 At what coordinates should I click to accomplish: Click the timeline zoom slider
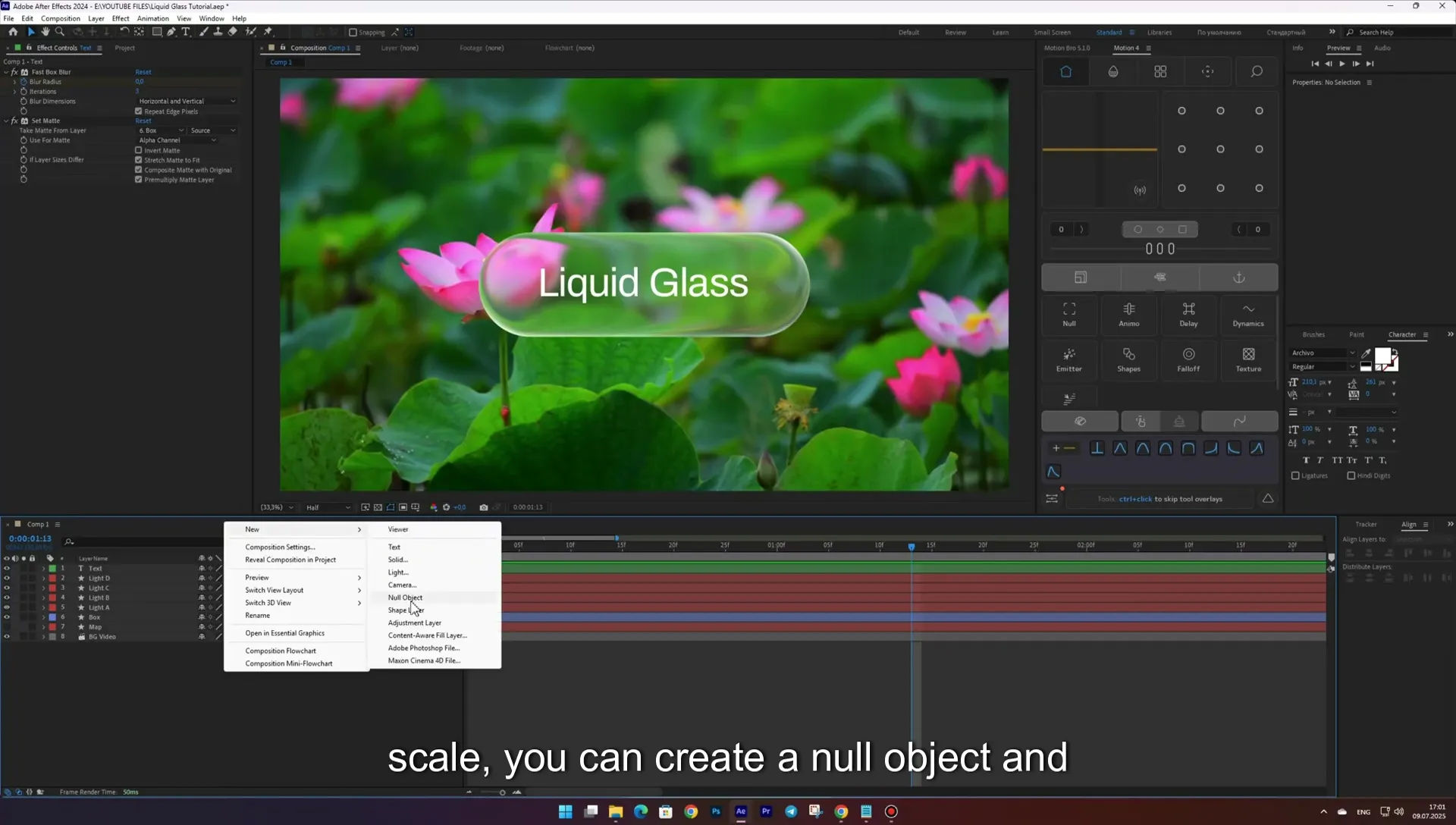click(502, 792)
